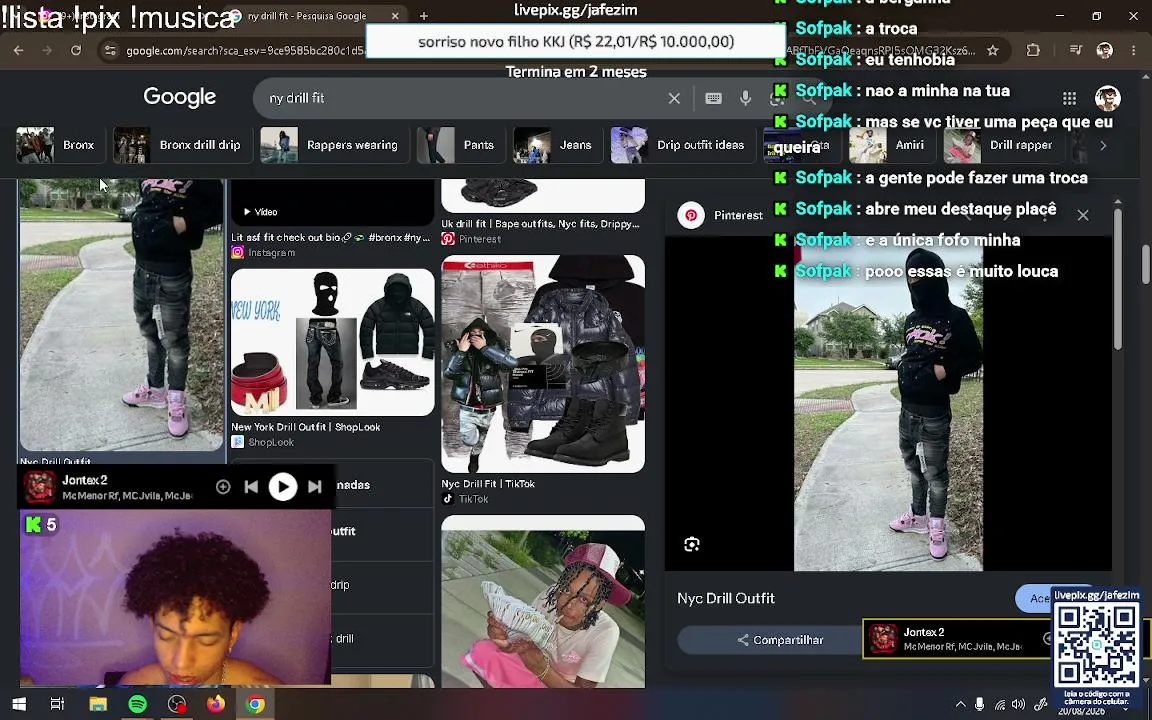The width and height of the screenshot is (1152, 720).
Task: Open Firefox from taskbar
Action: pyautogui.click(x=216, y=704)
